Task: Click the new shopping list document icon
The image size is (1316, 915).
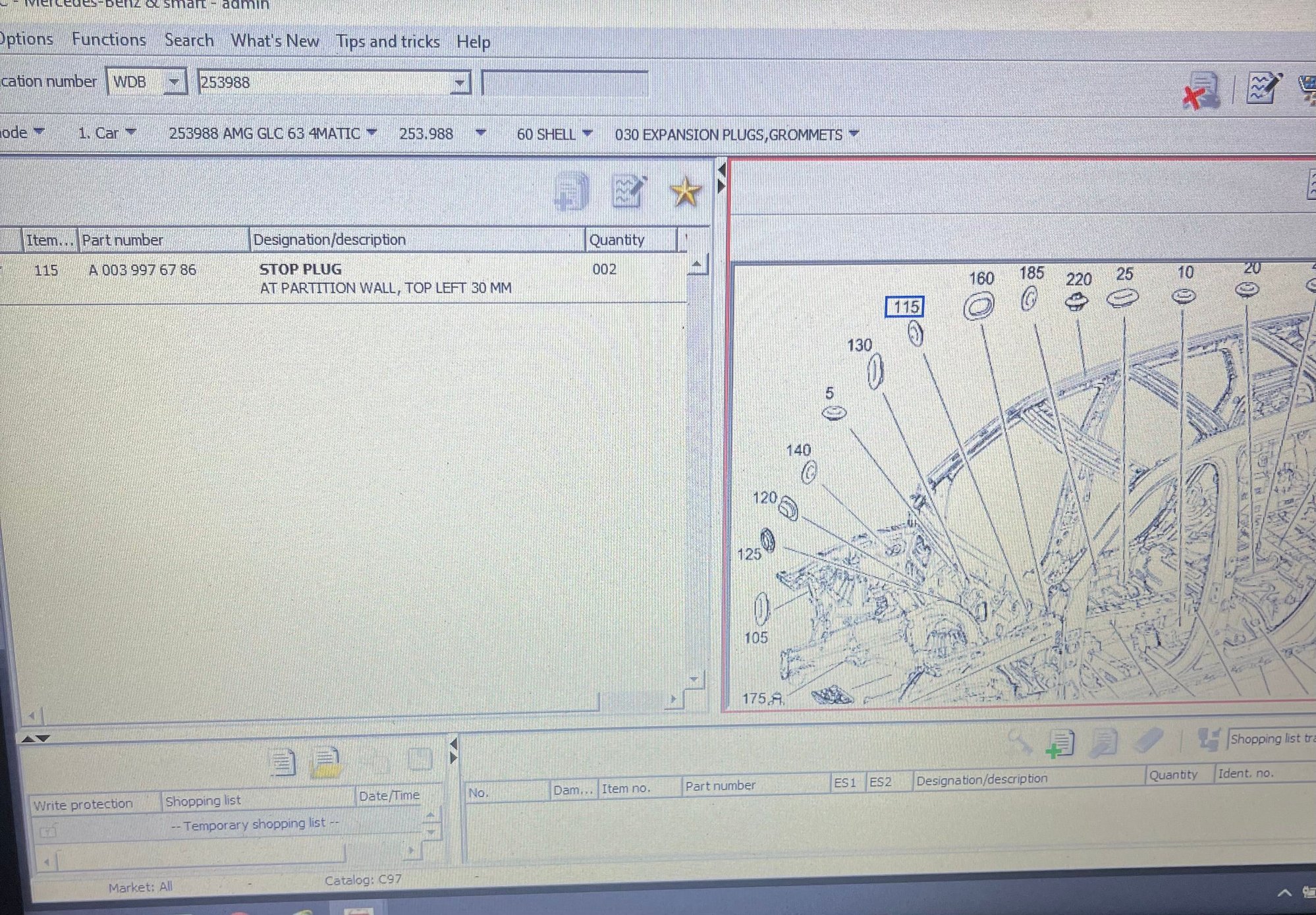Action: point(283,762)
